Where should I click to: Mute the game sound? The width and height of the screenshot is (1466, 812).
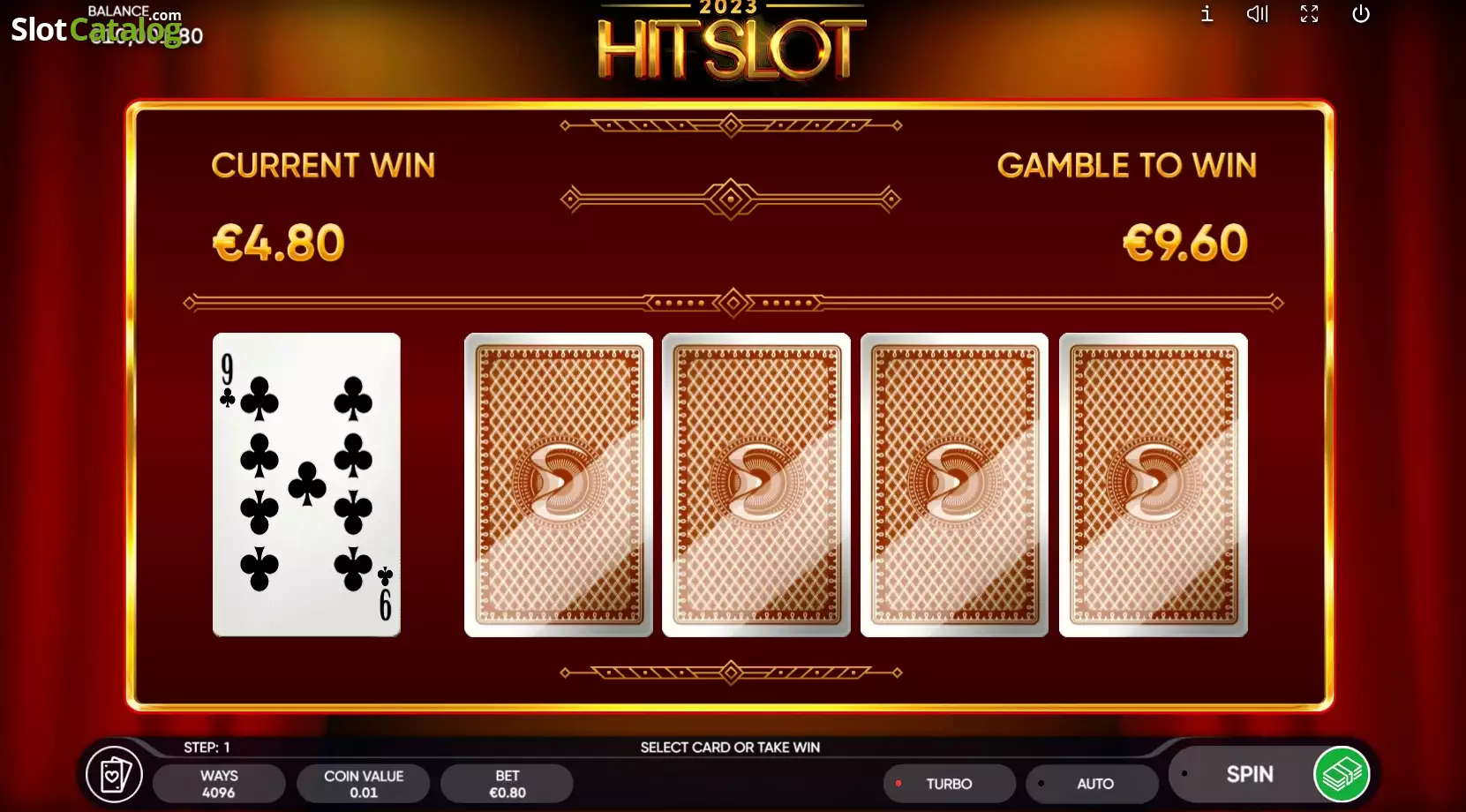pos(1257,13)
